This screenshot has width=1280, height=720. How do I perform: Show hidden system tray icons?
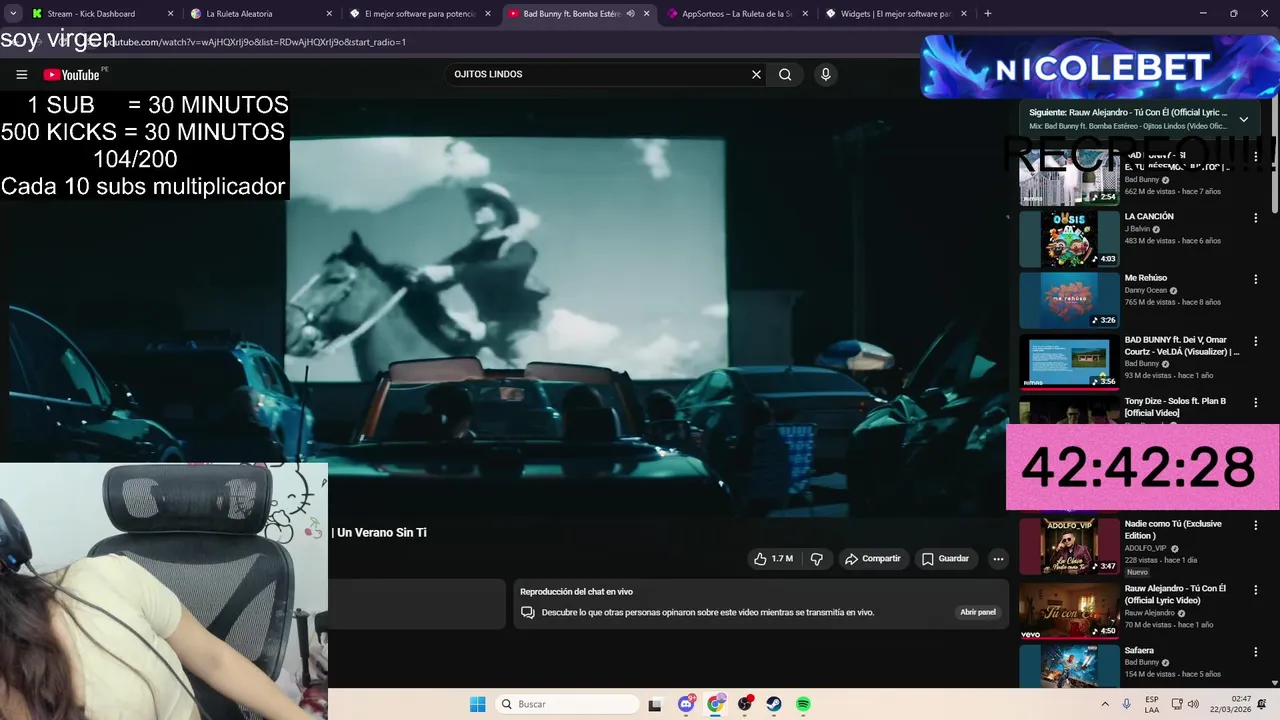1104,704
